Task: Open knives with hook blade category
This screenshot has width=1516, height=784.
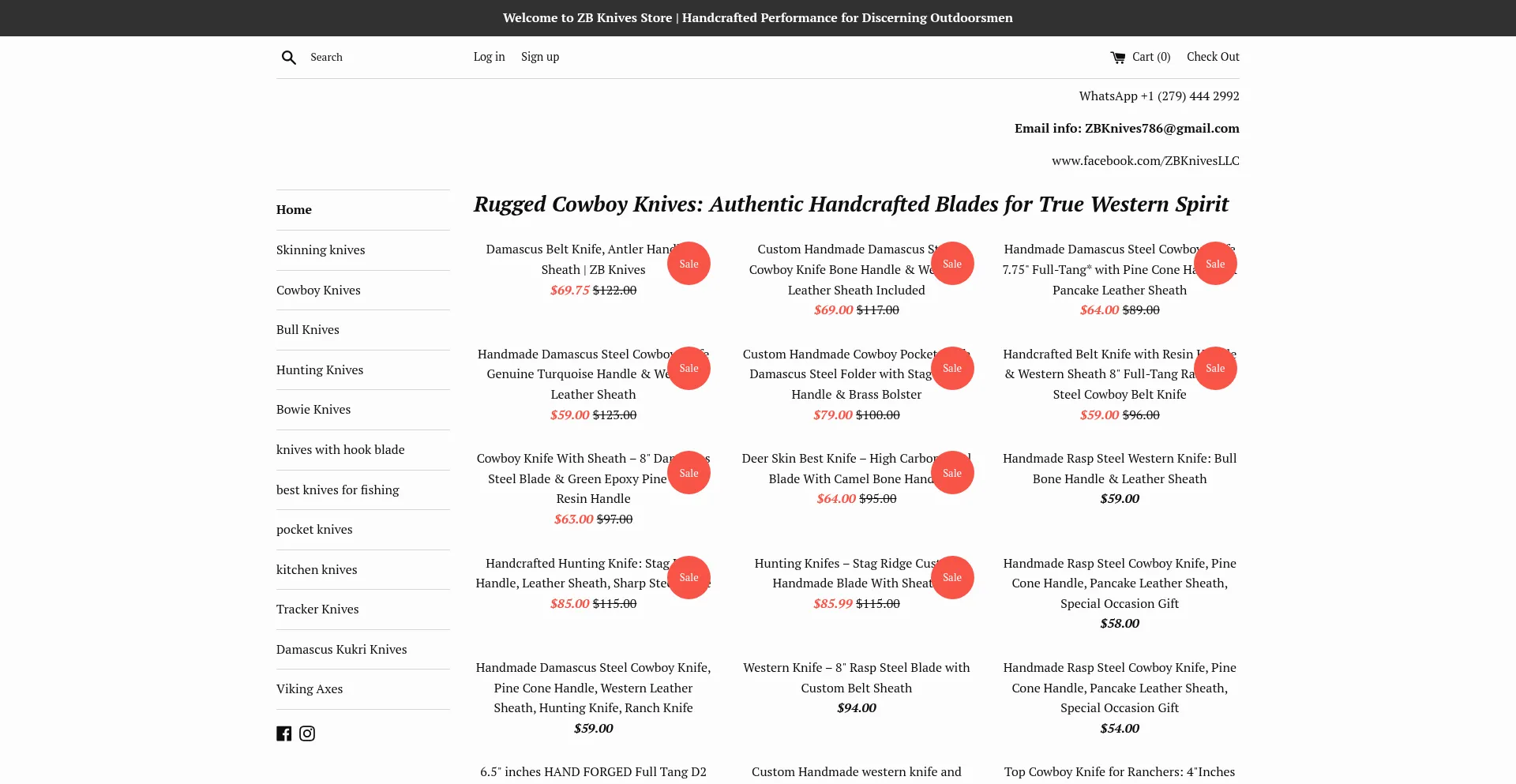Action: click(x=340, y=450)
